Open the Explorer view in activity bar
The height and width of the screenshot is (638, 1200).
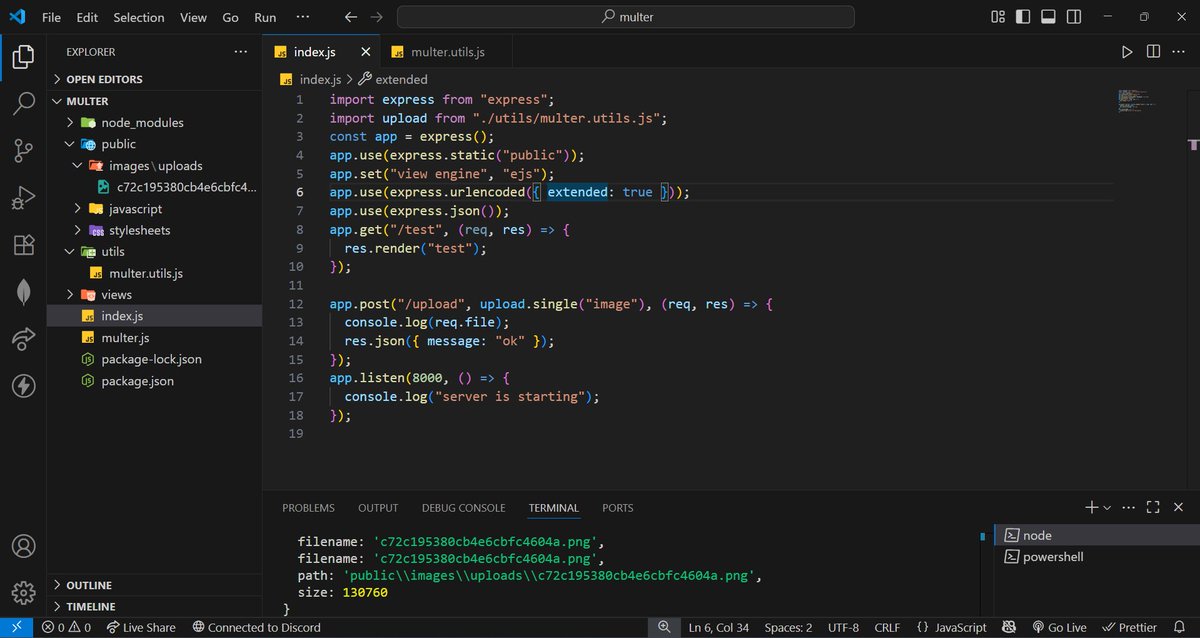[23, 57]
